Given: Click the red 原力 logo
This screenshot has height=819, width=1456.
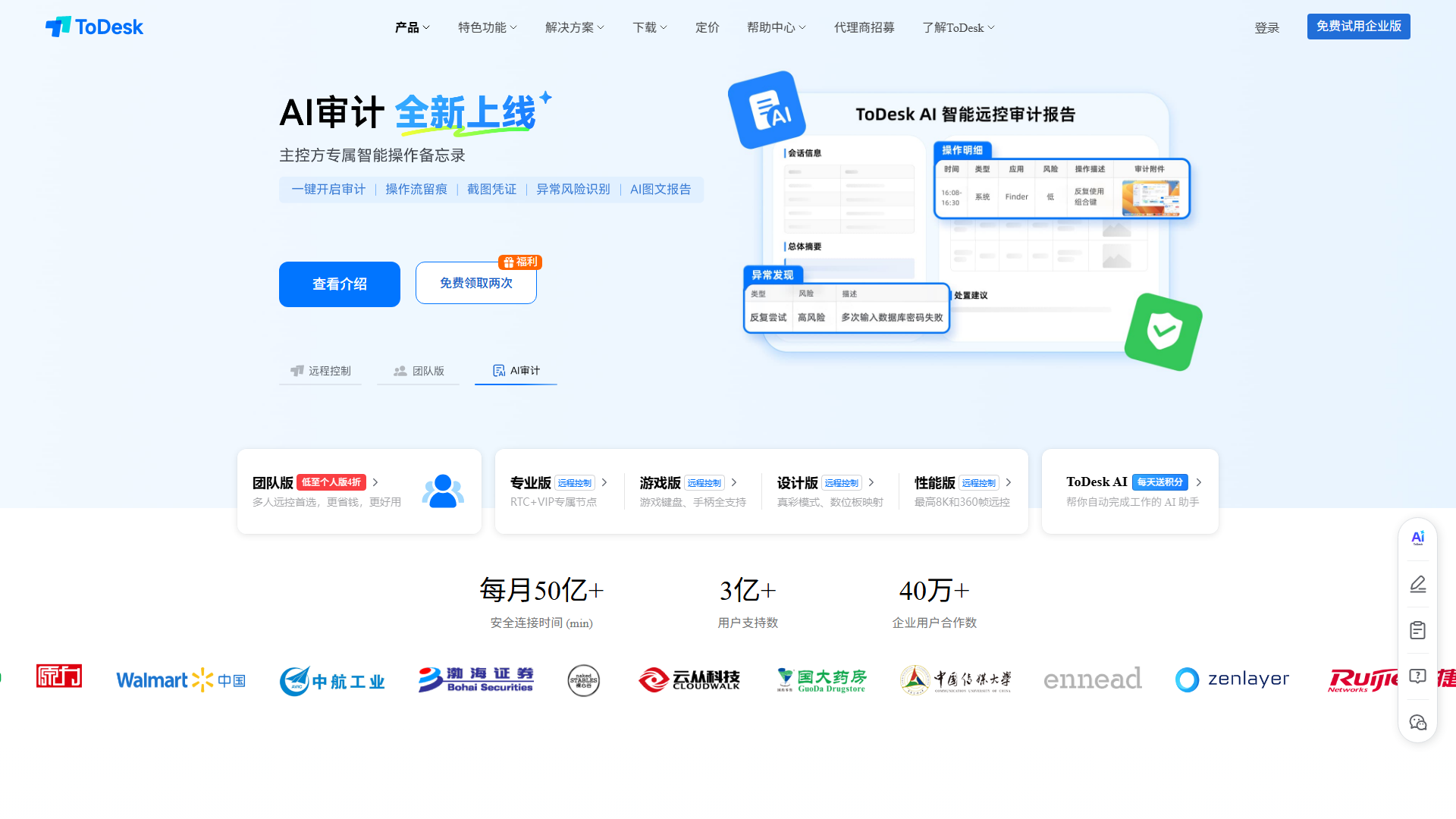Looking at the screenshot, I should point(59,676).
